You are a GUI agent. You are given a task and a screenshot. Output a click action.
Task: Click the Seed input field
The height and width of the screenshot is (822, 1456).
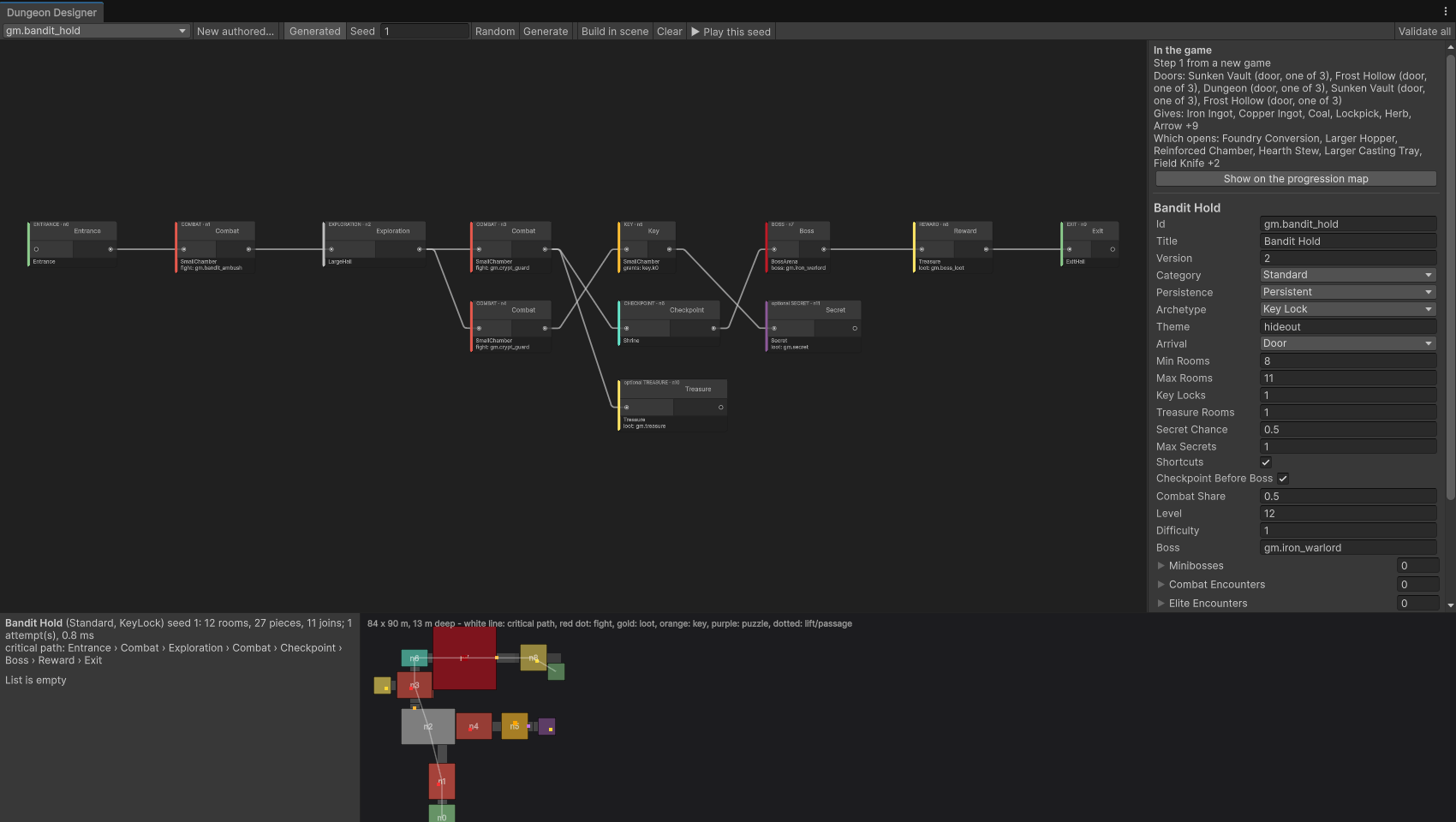tap(425, 32)
